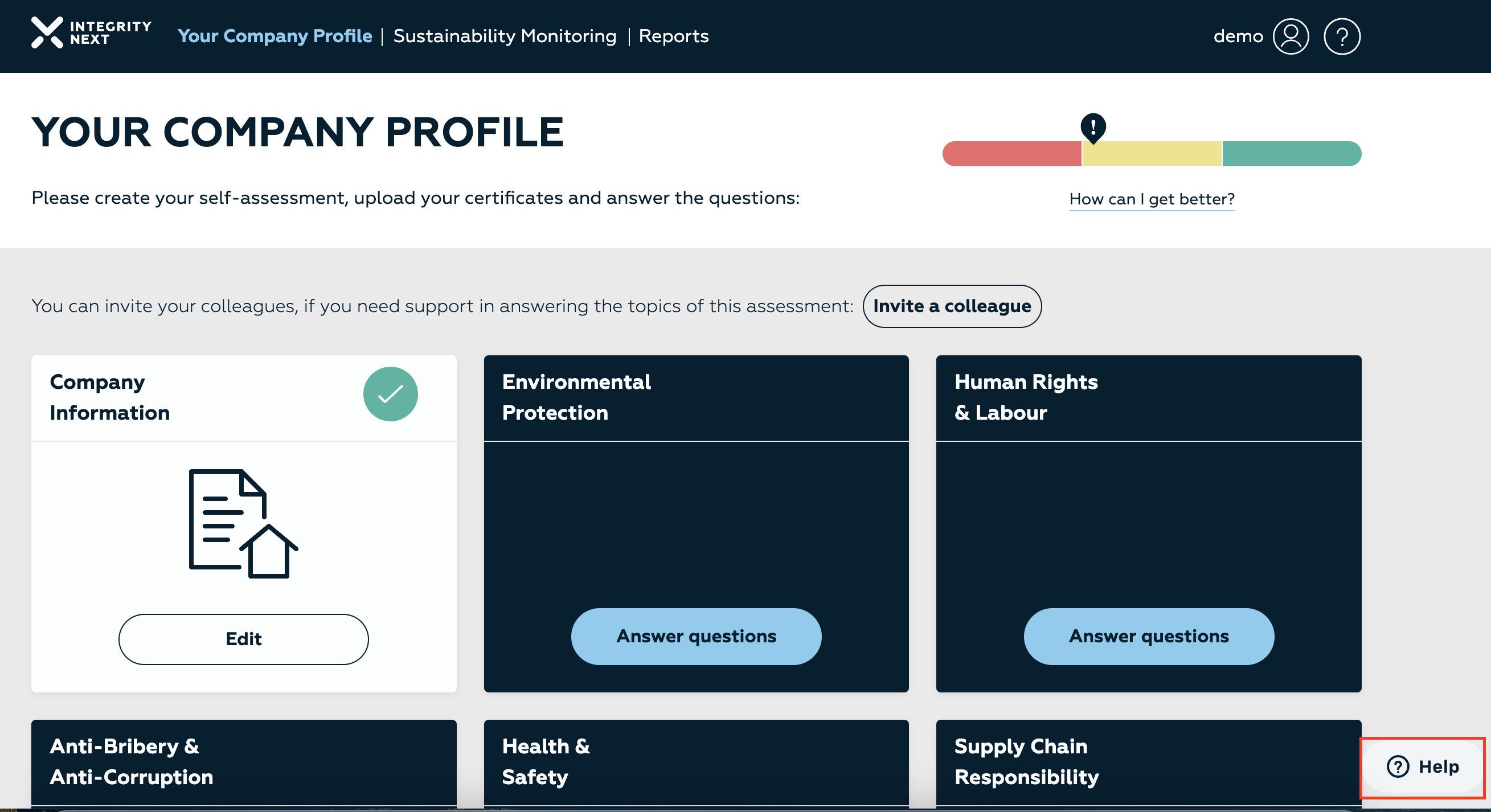This screenshot has height=812, width=1491.
Task: Click the green segment of score bar
Action: tap(1291, 154)
